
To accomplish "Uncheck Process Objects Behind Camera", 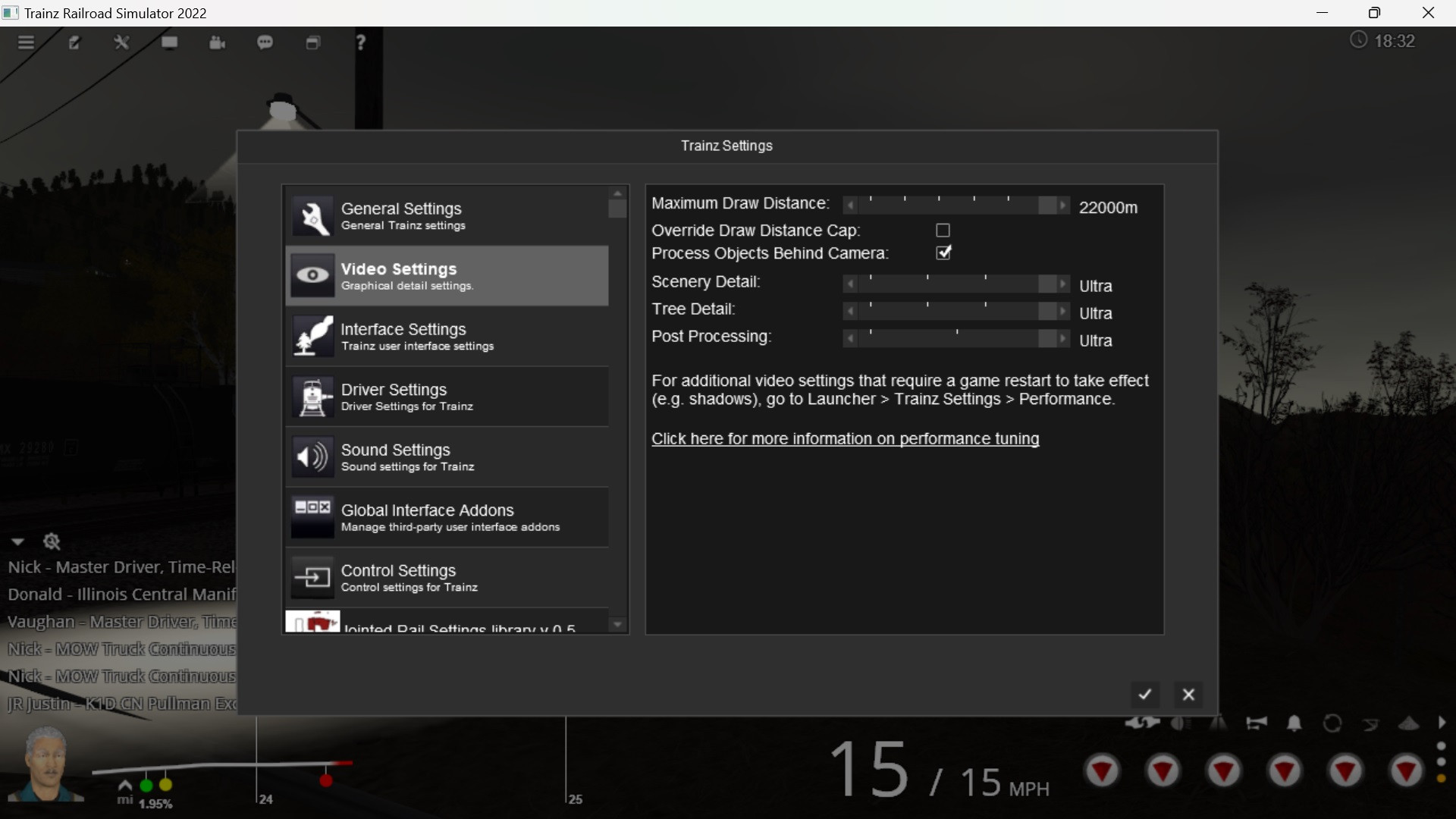I will (943, 253).
